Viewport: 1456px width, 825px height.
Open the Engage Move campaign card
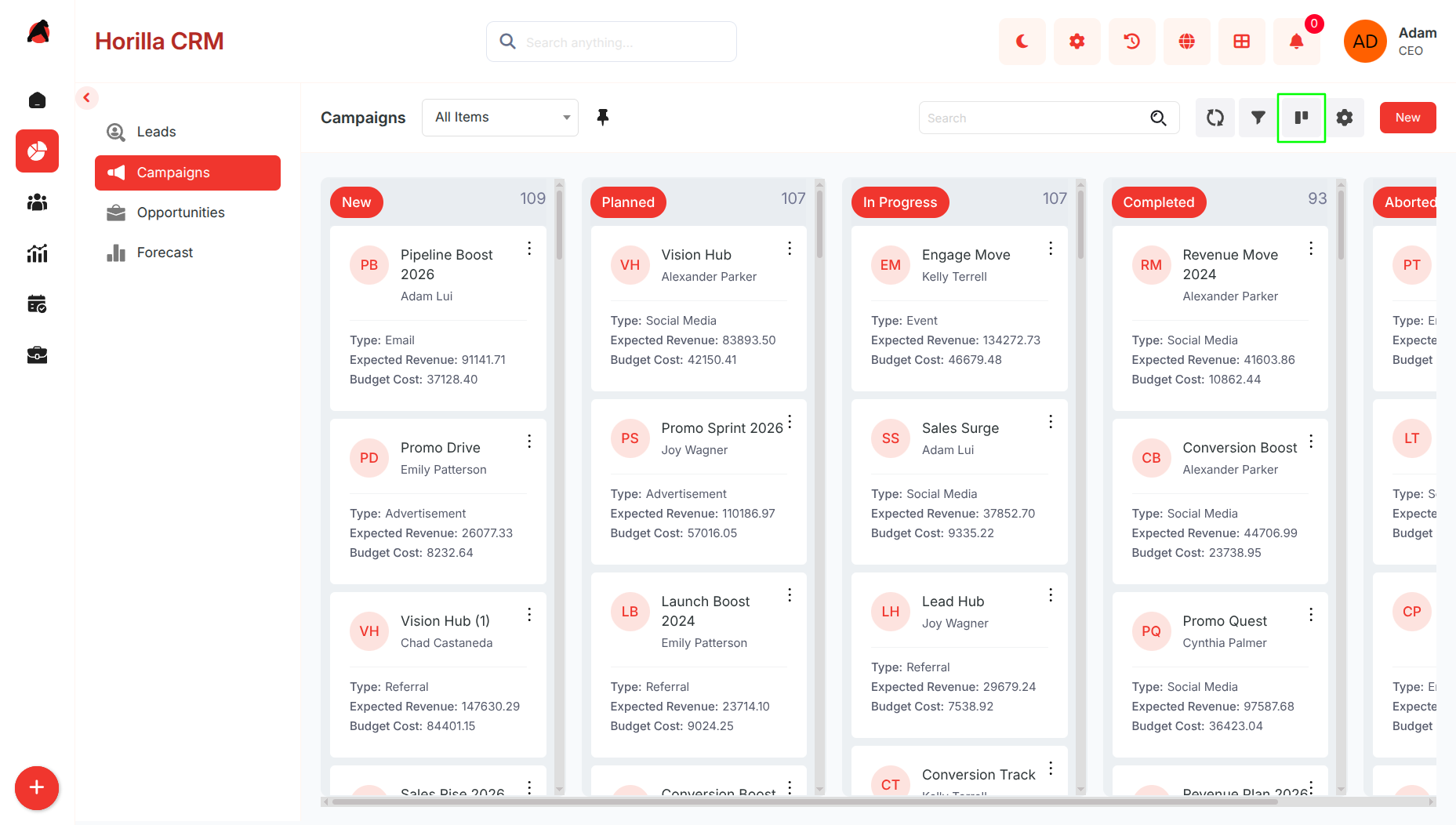[x=959, y=308]
